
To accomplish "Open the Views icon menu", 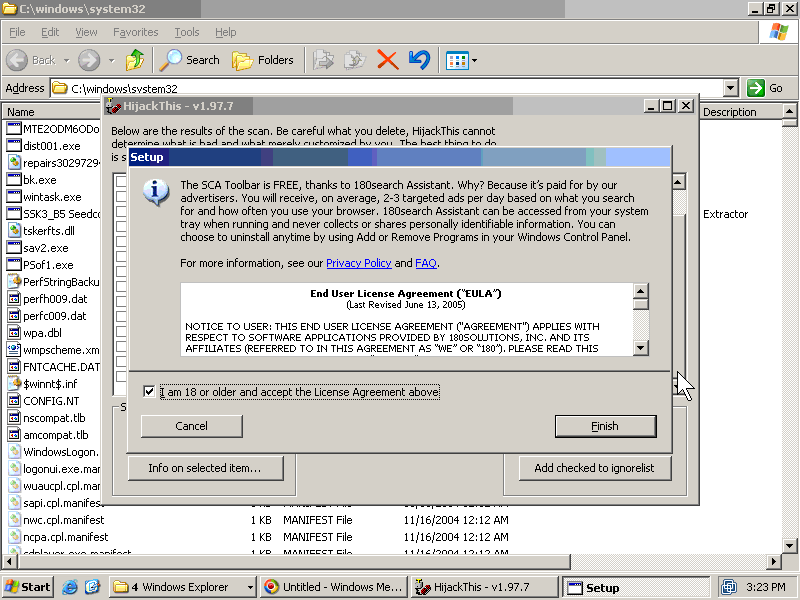I will pos(457,61).
